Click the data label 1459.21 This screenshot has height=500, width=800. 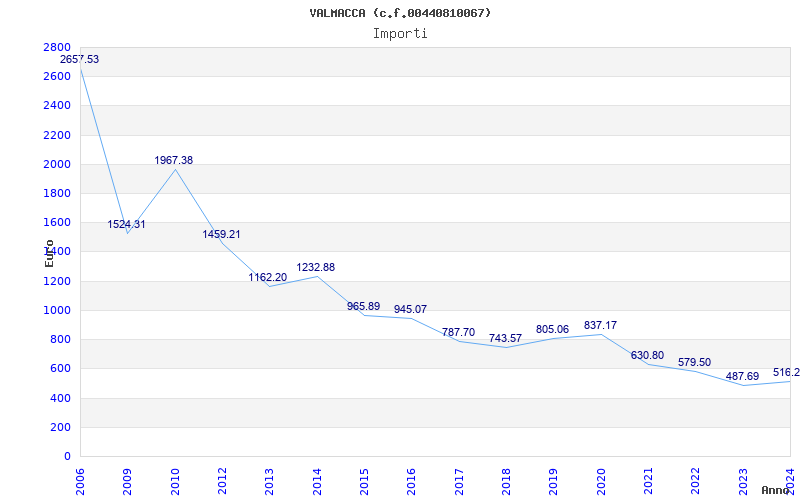(221, 234)
